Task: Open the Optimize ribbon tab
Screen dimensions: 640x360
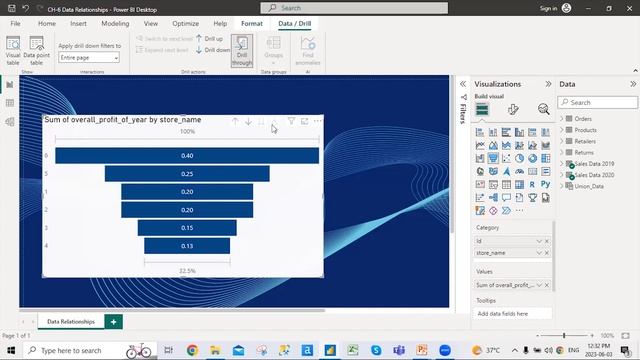Action: pos(186,24)
